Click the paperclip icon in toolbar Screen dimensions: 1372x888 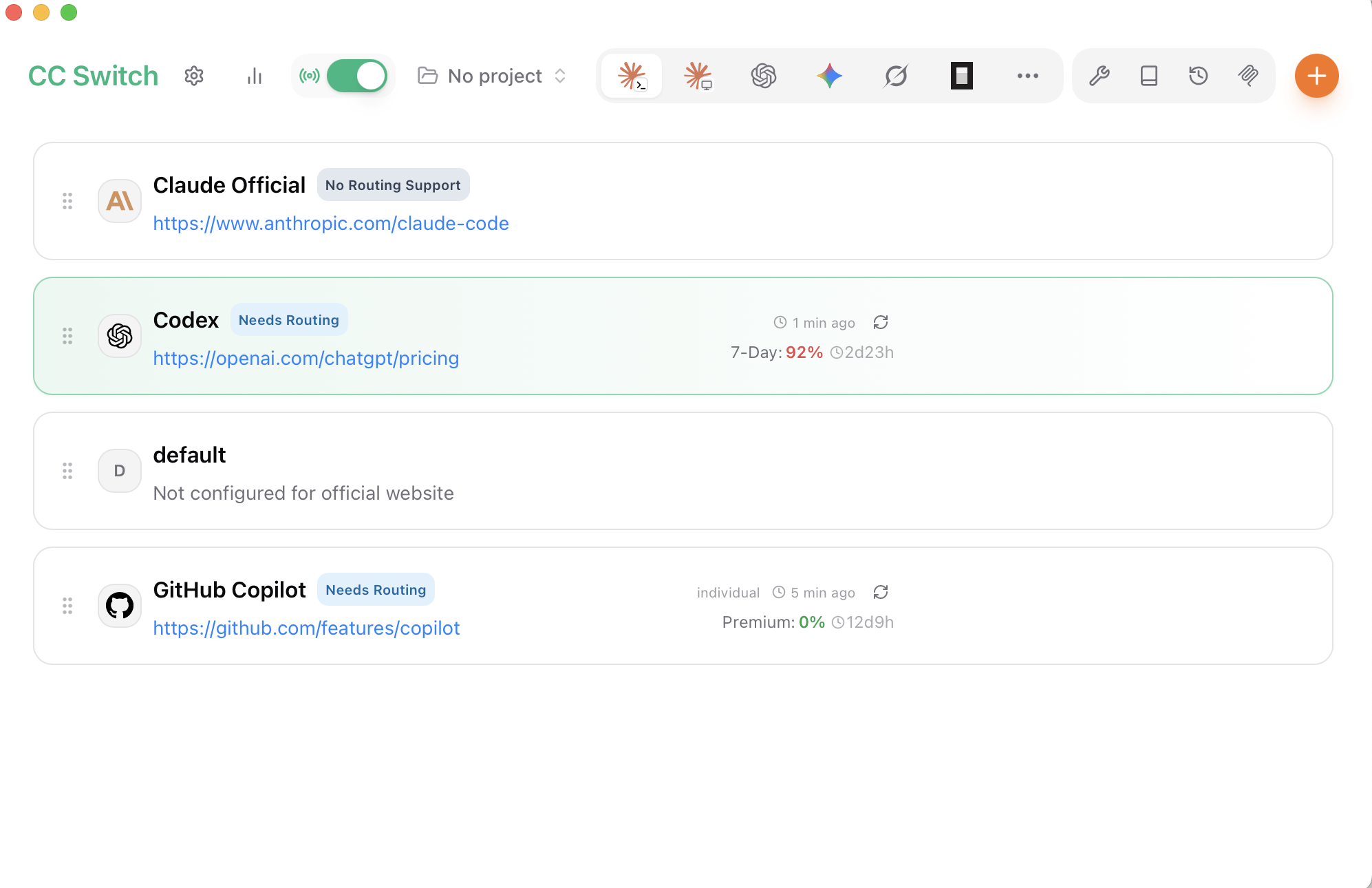coord(1248,76)
